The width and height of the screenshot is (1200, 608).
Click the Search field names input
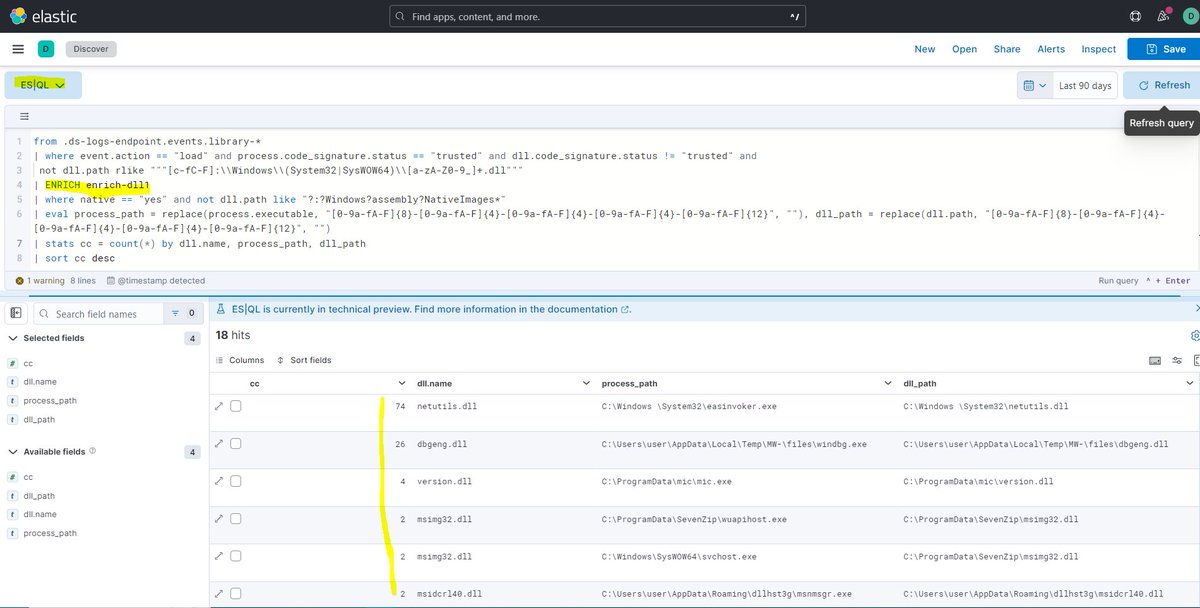point(98,313)
